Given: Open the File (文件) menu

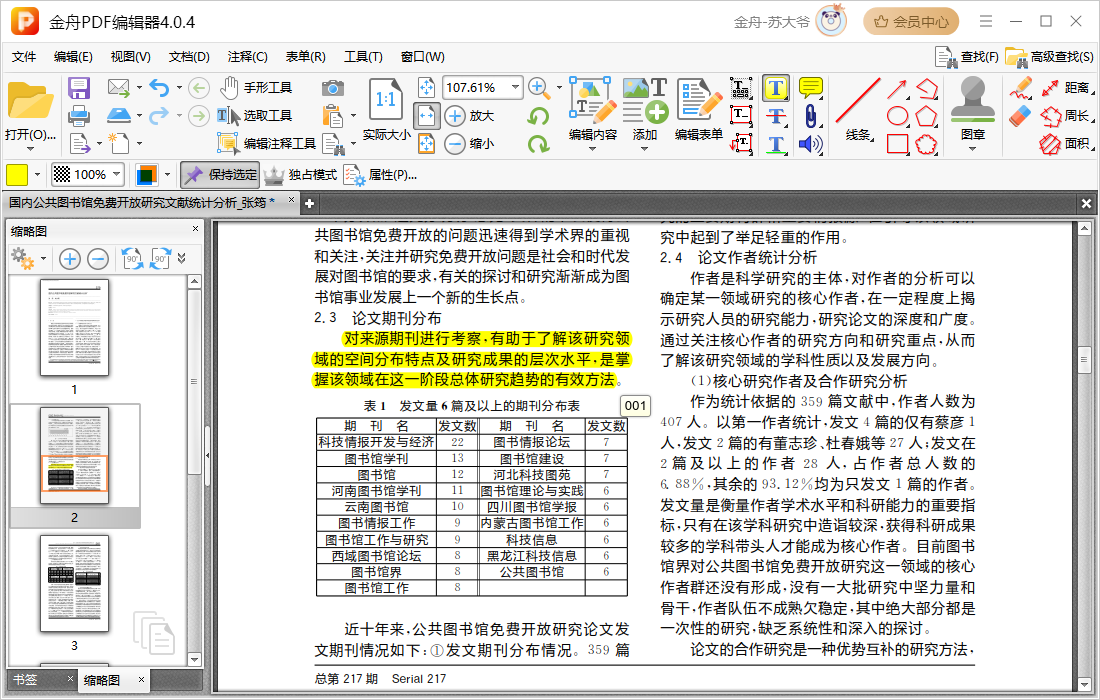Looking at the screenshot, I should pyautogui.click(x=24, y=57).
